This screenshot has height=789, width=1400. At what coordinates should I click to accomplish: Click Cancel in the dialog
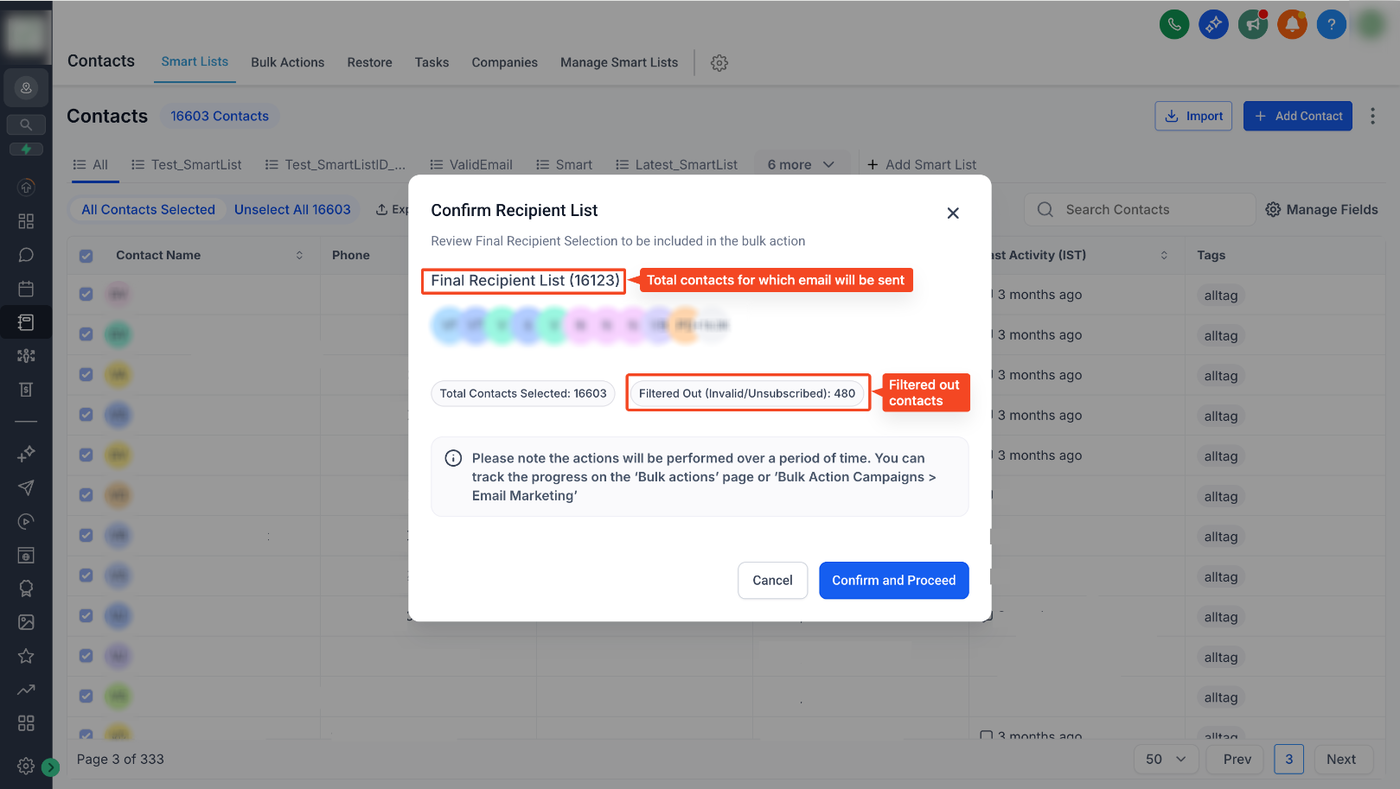pos(773,580)
